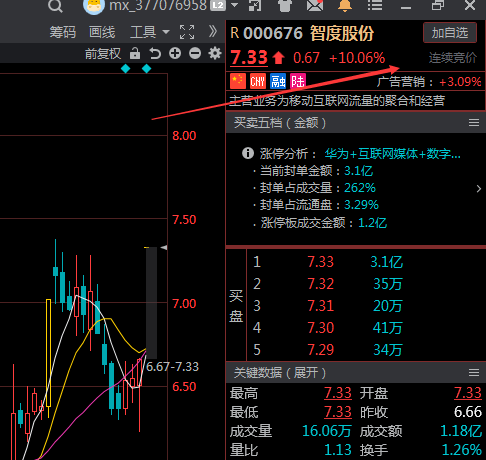Select buy level 5 price 7.29
This screenshot has height=460, width=486.
tap(320, 350)
